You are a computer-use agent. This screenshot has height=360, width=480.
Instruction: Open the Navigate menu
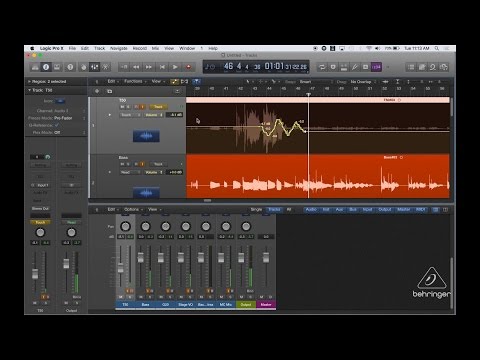click(x=119, y=48)
